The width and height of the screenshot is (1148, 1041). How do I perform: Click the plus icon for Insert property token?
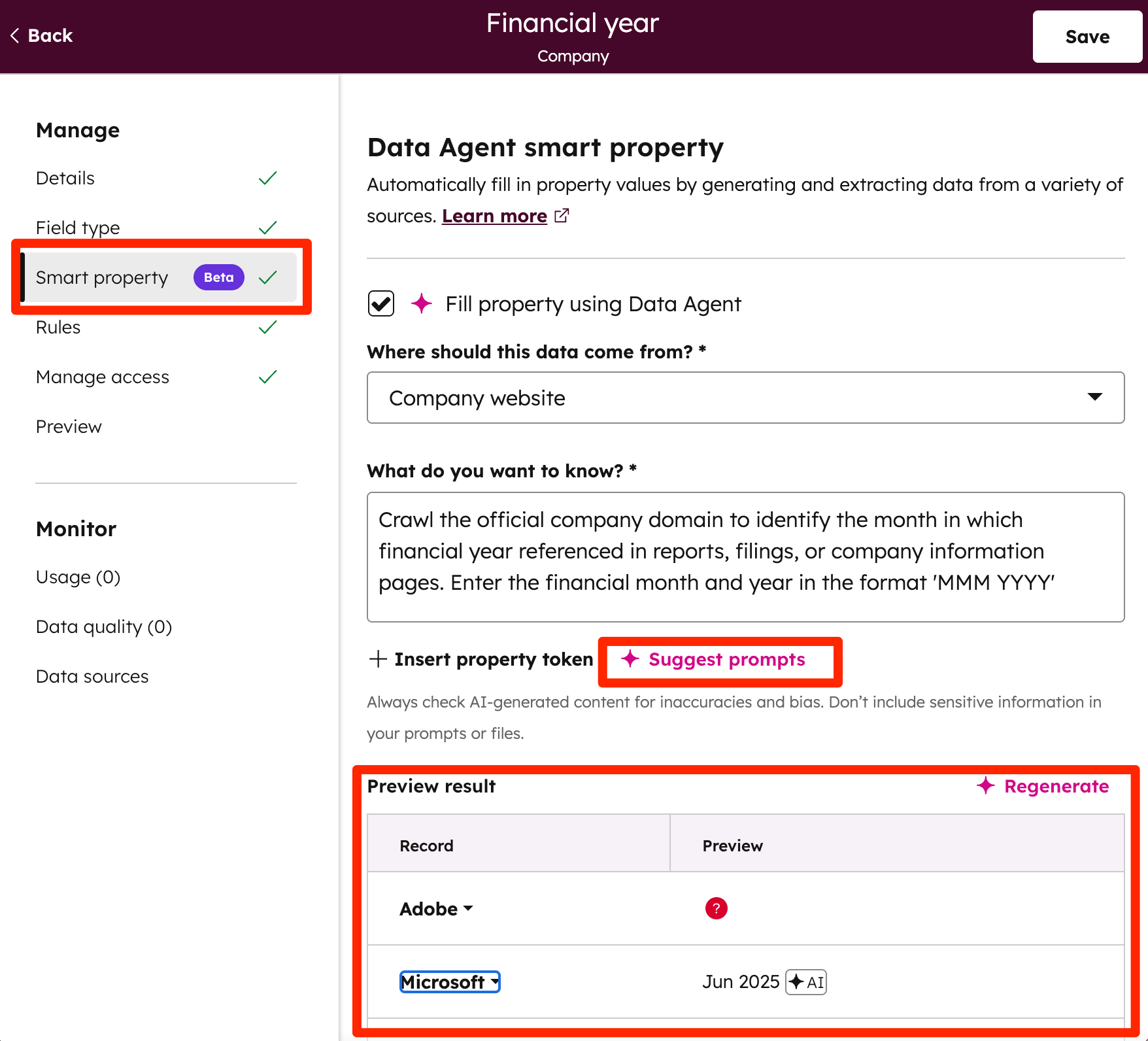(x=378, y=659)
